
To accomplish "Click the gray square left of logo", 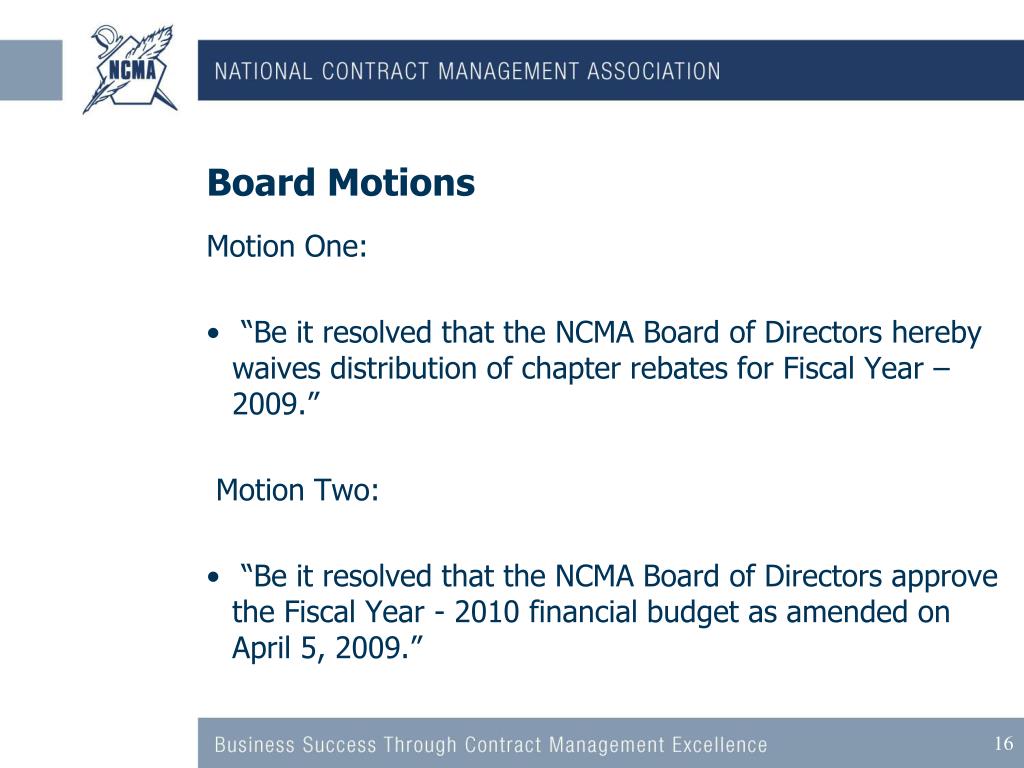I will [x=31, y=70].
